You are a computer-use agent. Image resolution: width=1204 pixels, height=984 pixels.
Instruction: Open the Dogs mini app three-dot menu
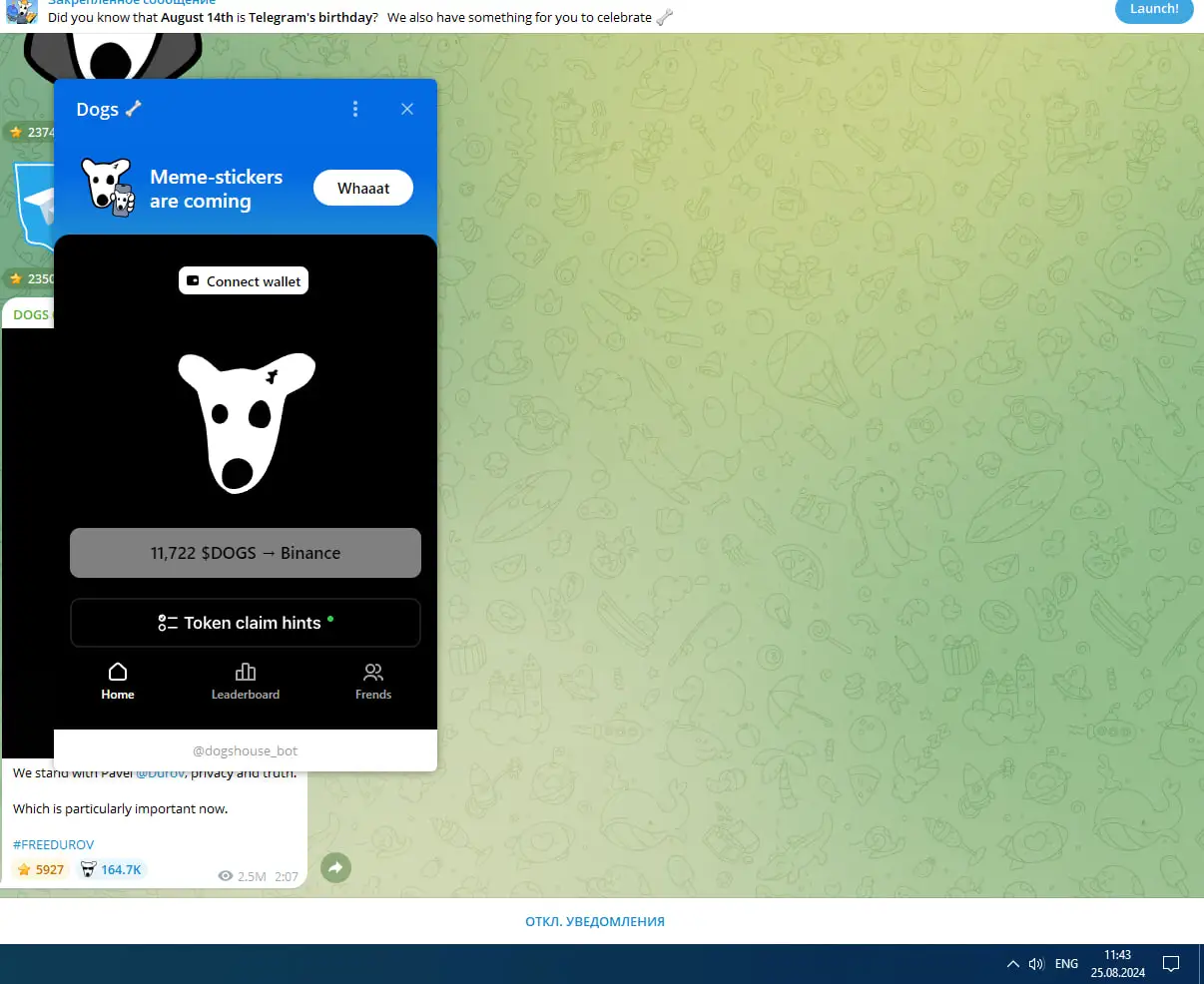(355, 109)
